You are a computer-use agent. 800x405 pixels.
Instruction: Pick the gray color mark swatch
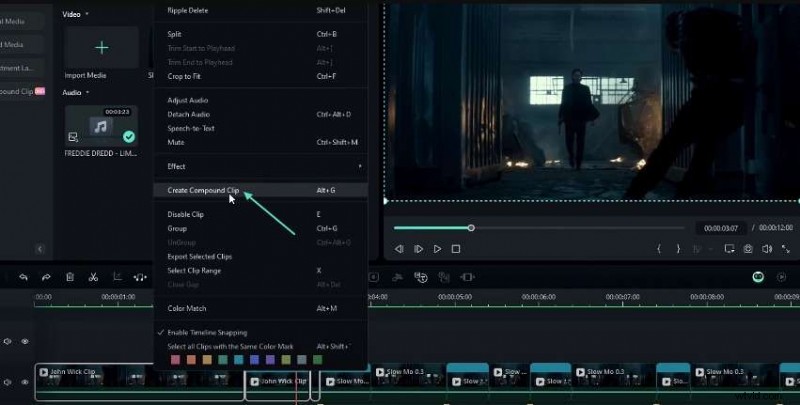(x=302, y=360)
